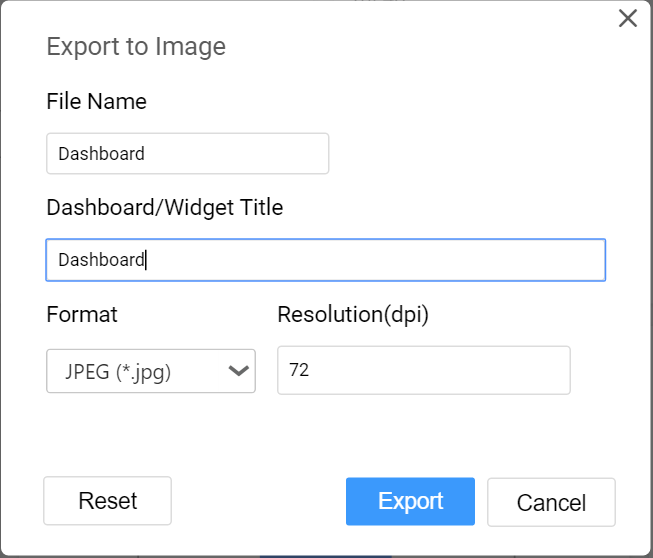Viewport: 653px width, 558px height.
Task: Close the Export to Image dialog
Action: [628, 18]
